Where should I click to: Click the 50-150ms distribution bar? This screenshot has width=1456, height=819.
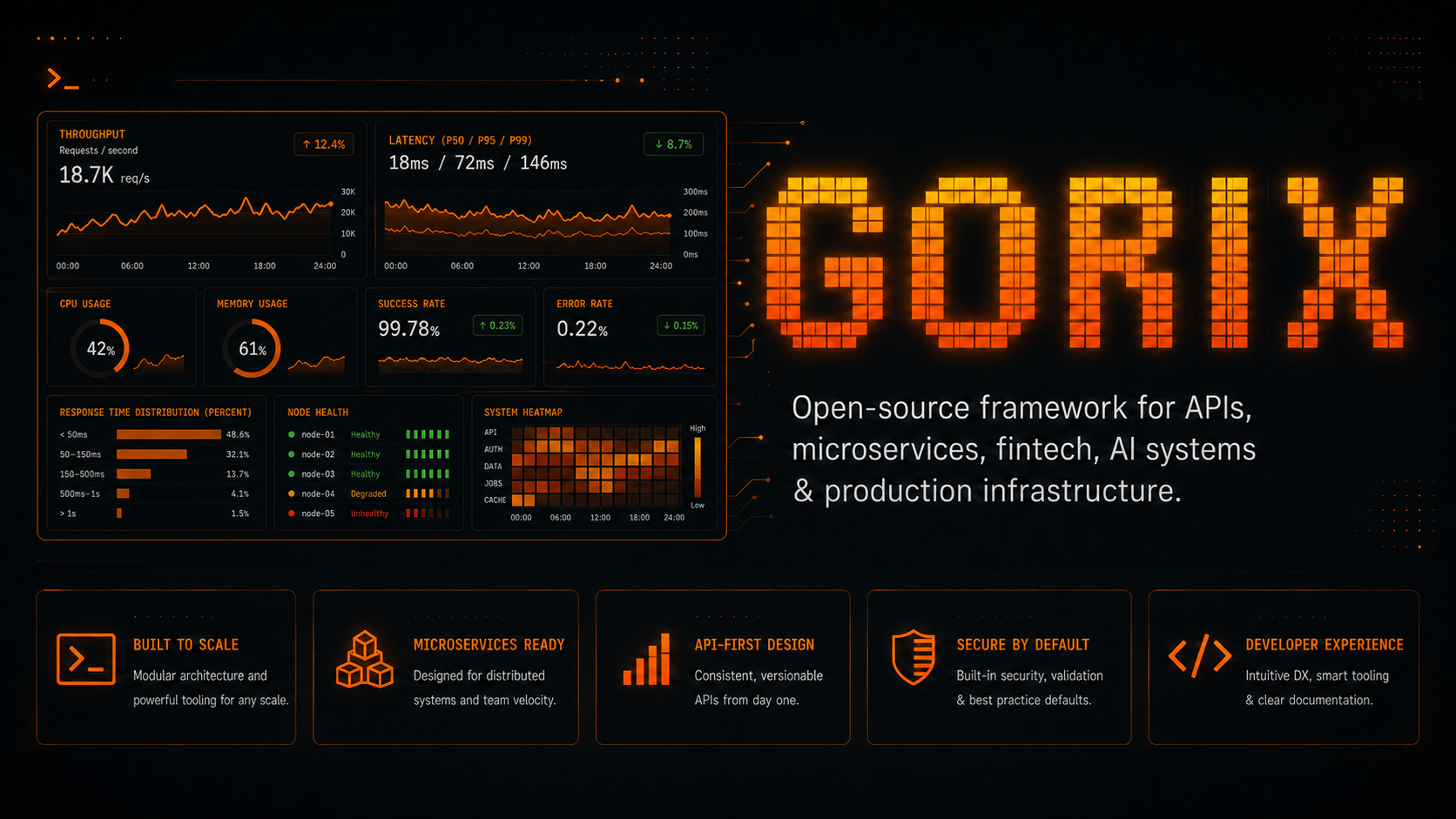152,454
